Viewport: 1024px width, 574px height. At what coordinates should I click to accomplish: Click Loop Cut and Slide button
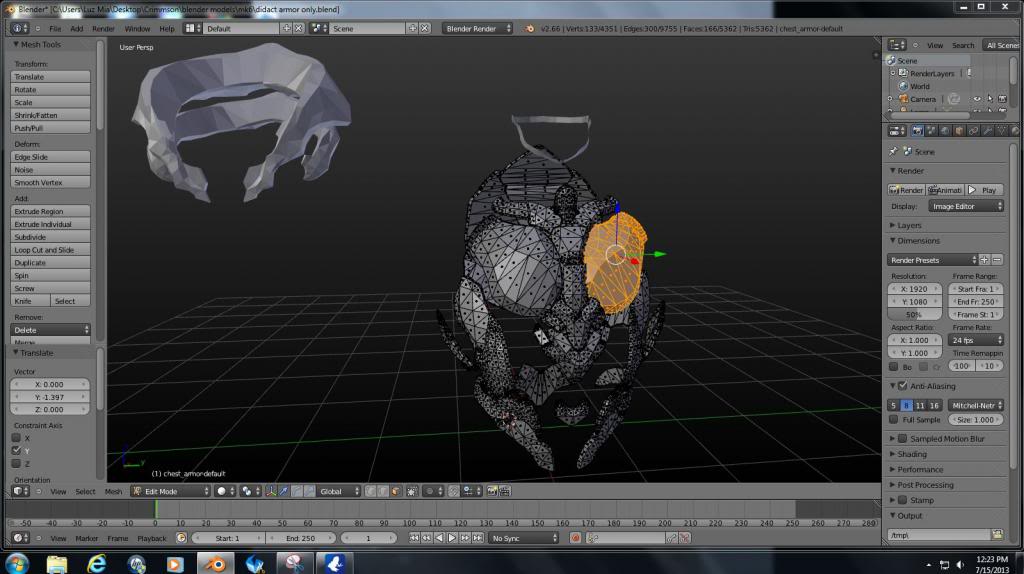50,250
